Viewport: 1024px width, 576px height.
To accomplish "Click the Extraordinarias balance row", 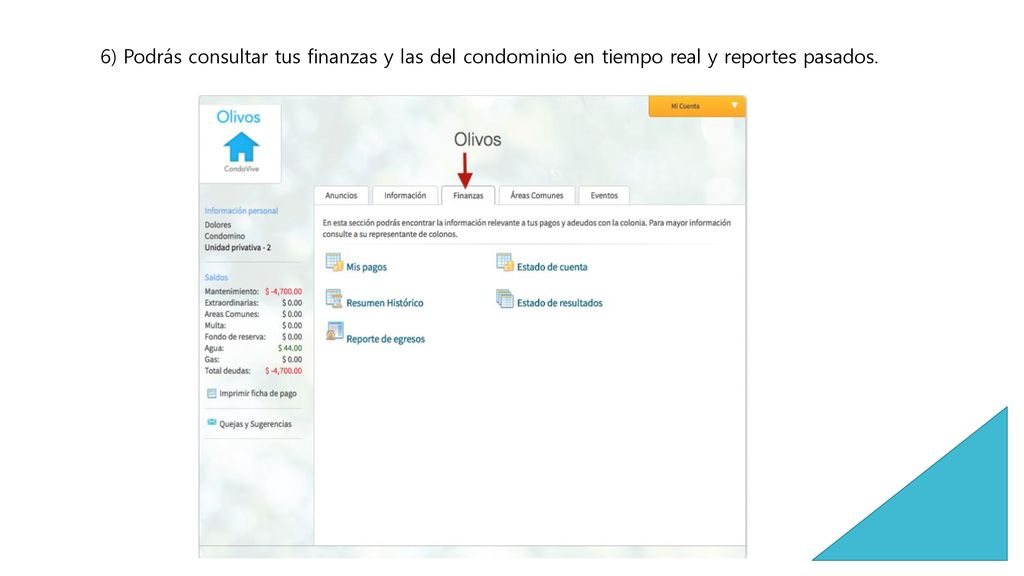I will click(x=253, y=303).
